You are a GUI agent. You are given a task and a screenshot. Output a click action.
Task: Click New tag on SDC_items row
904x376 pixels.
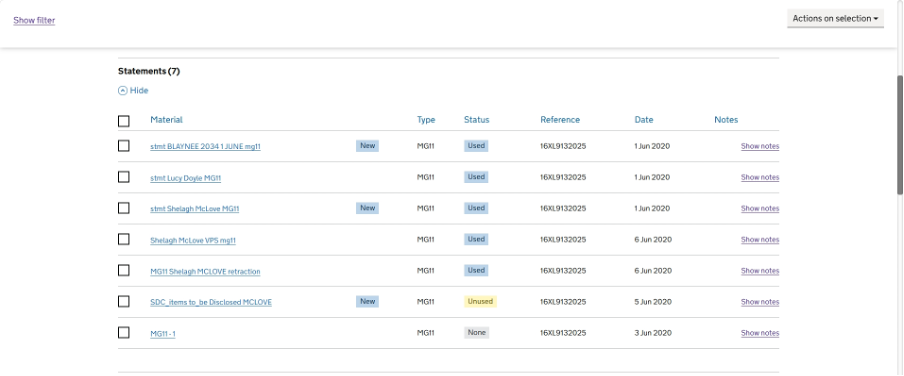367,302
